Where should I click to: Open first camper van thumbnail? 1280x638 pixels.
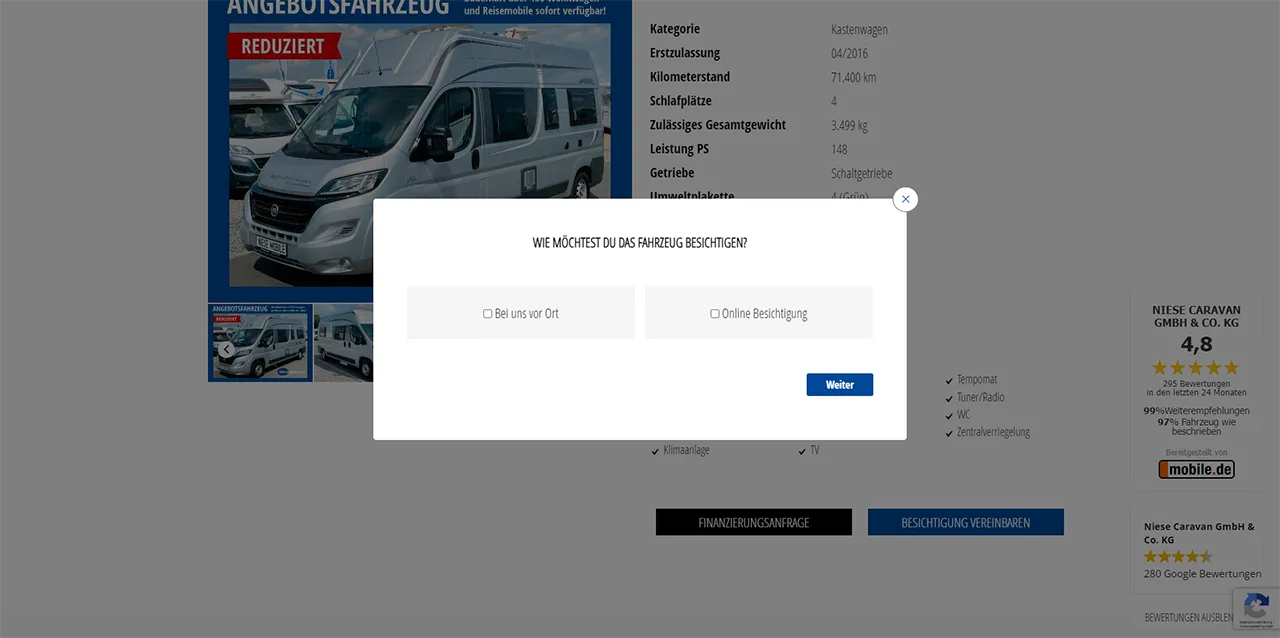point(260,343)
